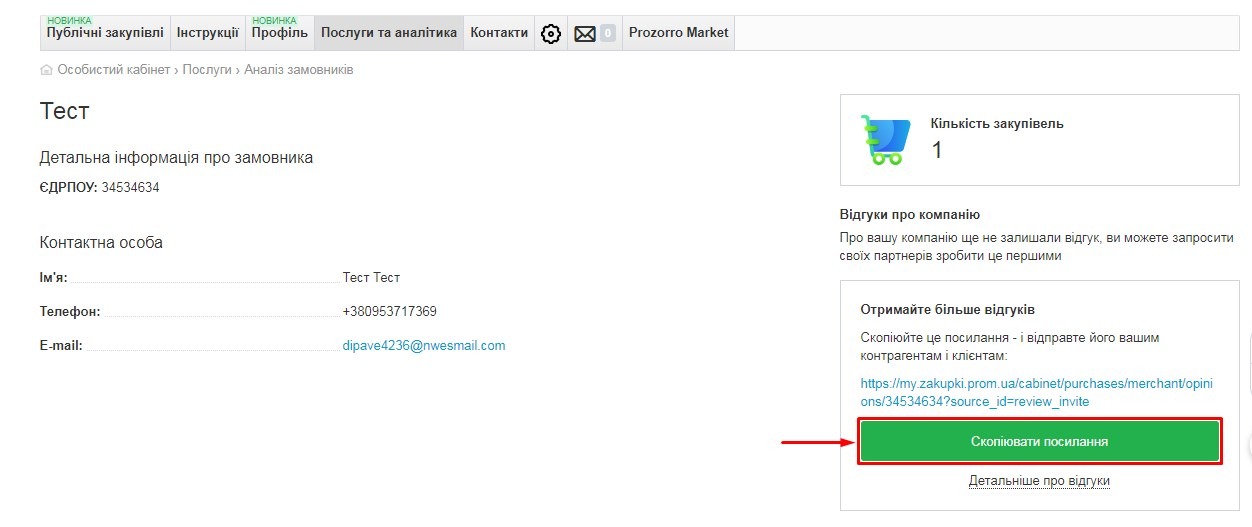Viewport: 1252px width, 527px height.
Task: Open the settings gear icon
Action: [550, 34]
